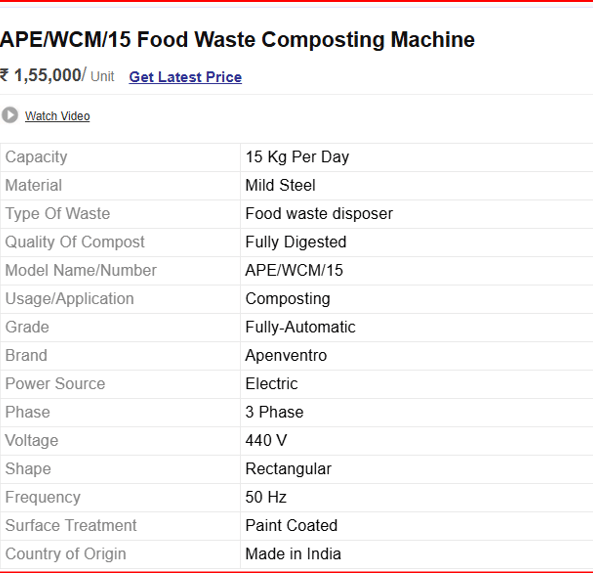
Task: Click the Fully-Automatic grade value
Action: [x=300, y=327]
